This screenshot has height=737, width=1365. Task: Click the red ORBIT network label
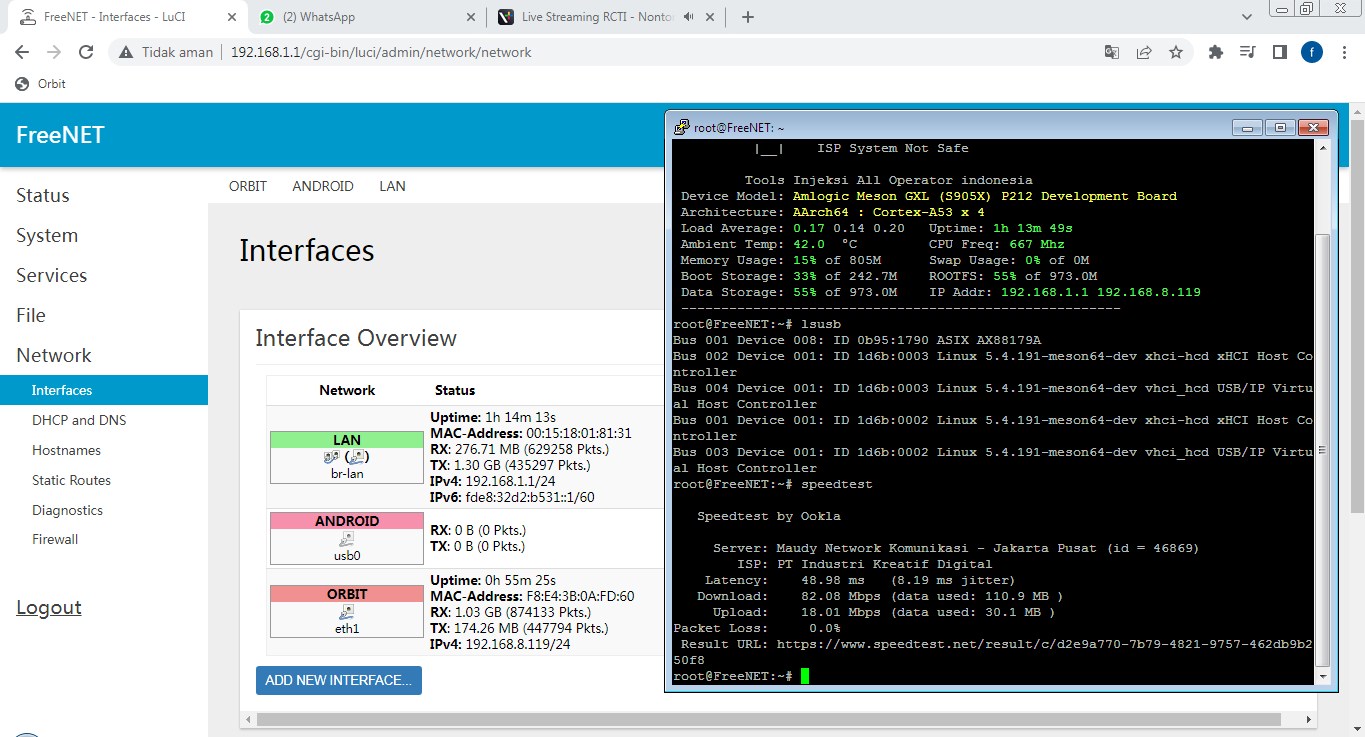click(347, 594)
